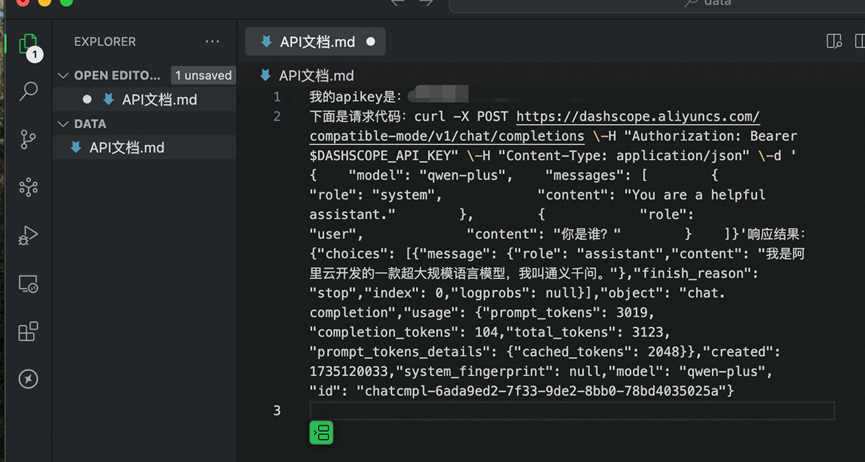Switch to the API文档.md editor tab

coord(315,41)
